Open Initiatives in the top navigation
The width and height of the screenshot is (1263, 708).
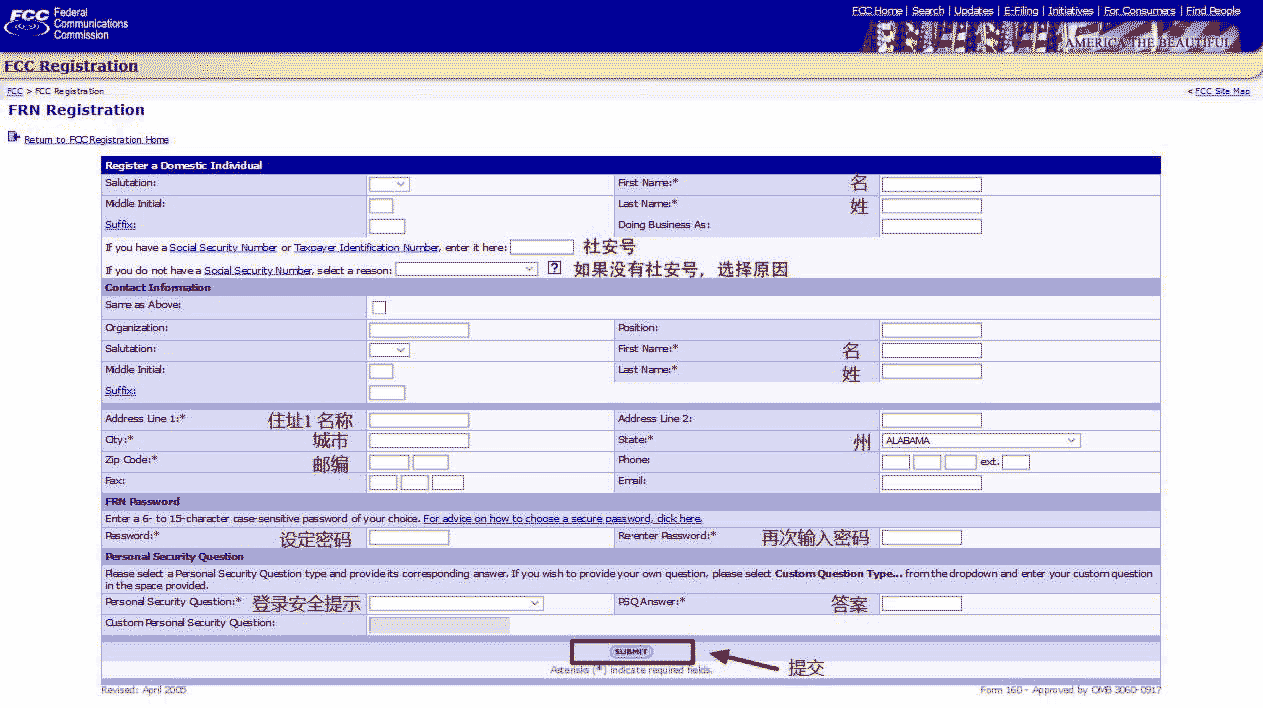[x=1071, y=11]
